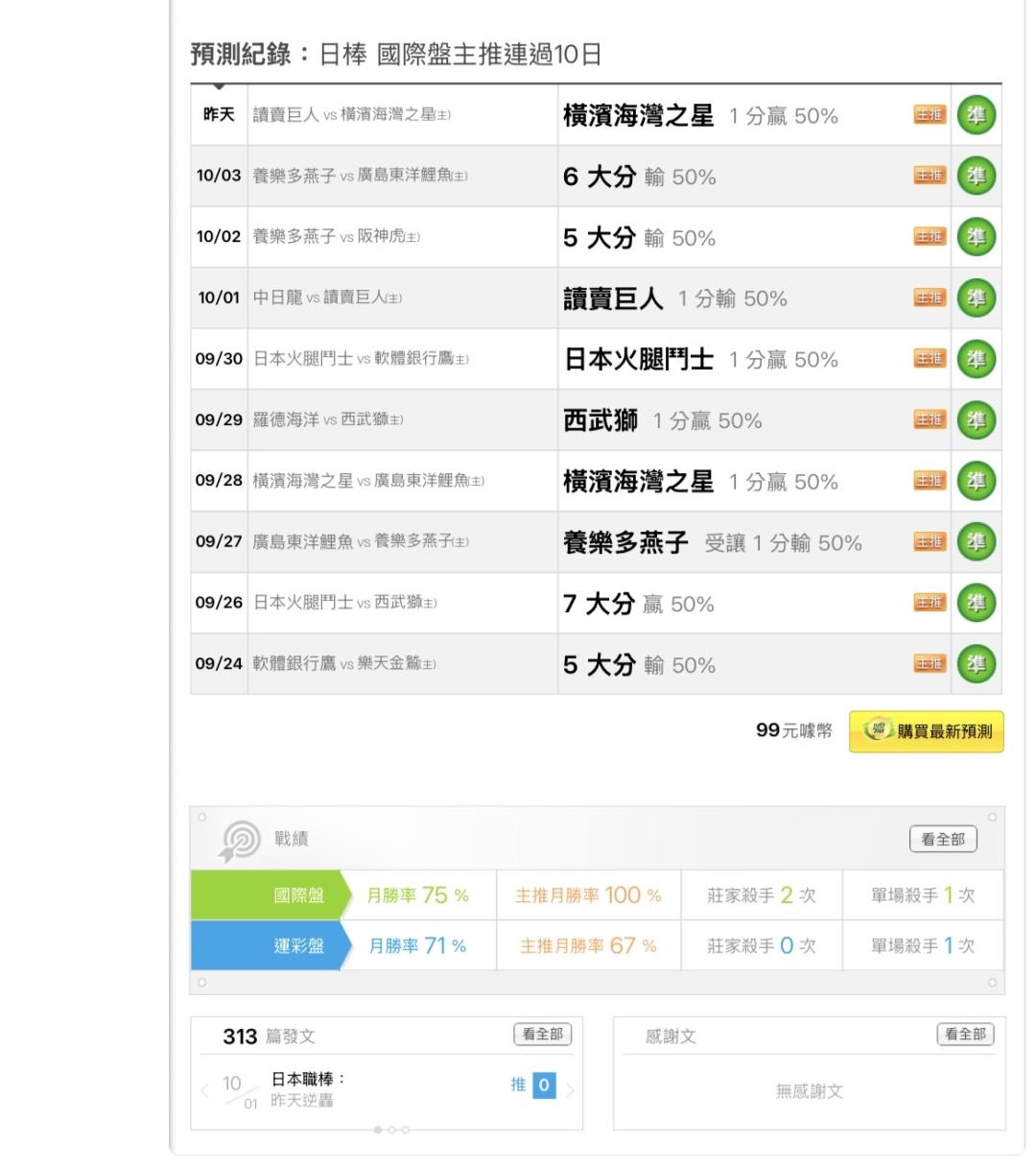Click green 準 badge on 09/28 row

[976, 481]
